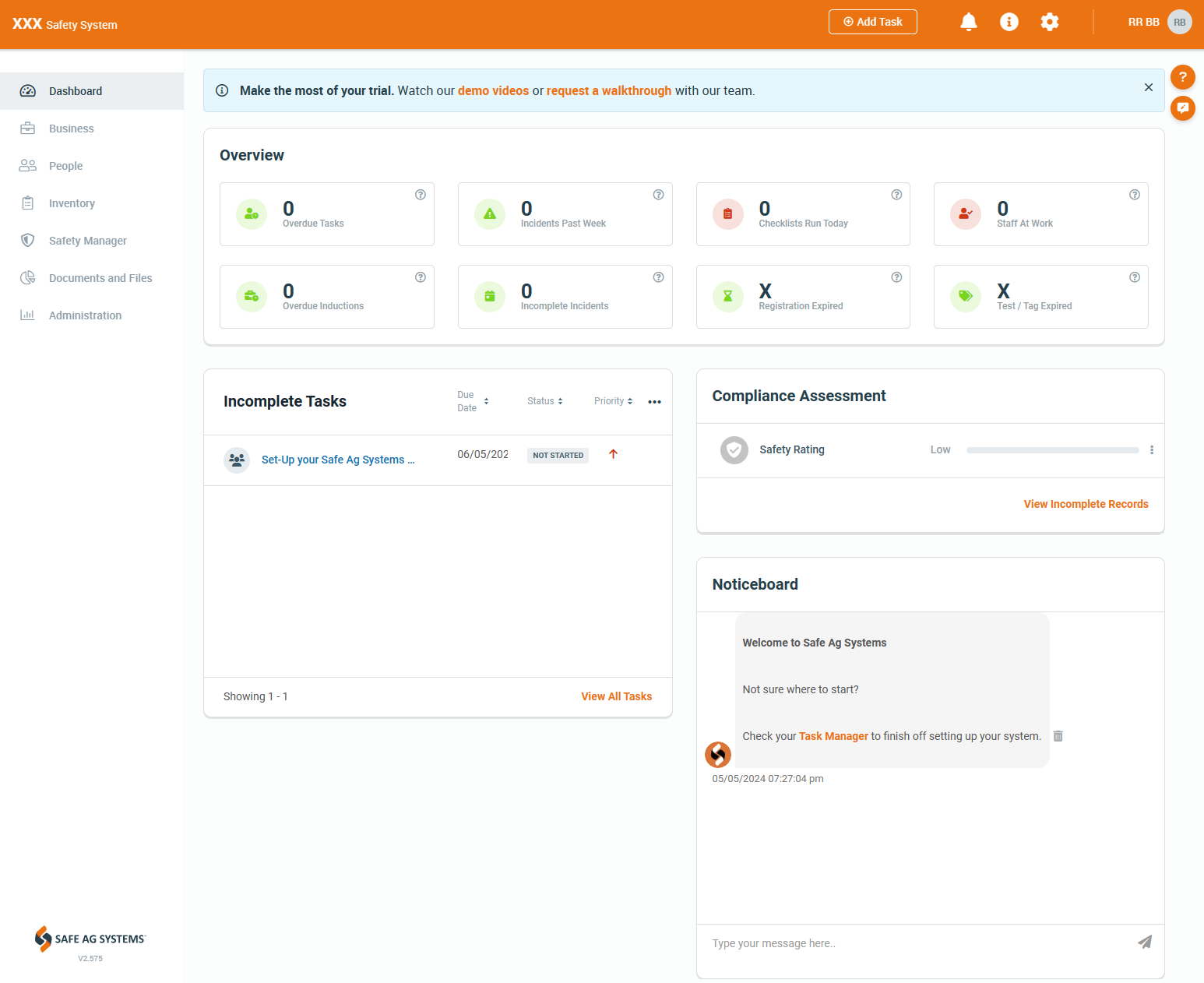
Task: Open Incomplete Tasks three-dot options menu
Action: click(x=654, y=402)
